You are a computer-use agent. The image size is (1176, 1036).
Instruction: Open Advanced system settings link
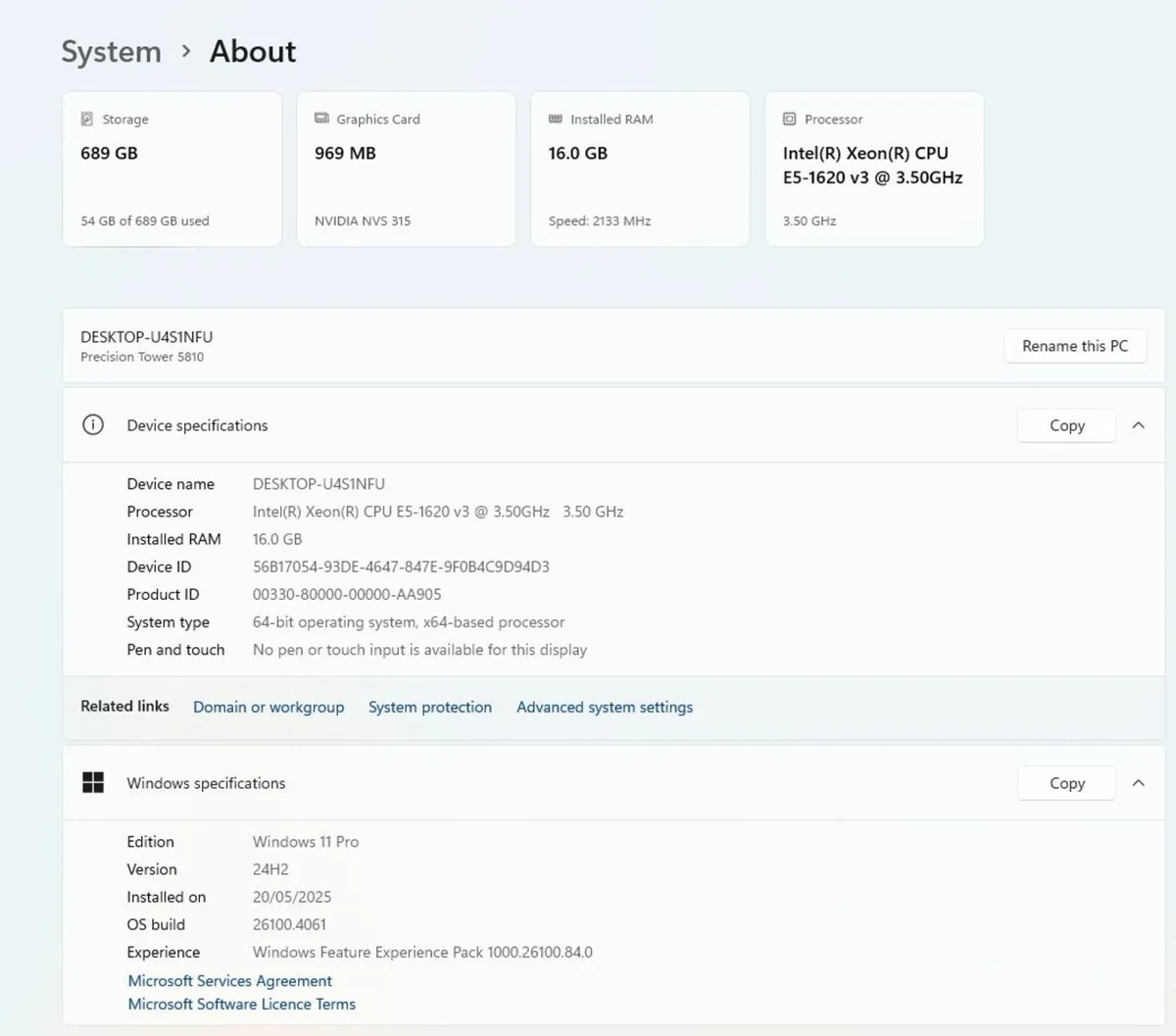click(605, 707)
